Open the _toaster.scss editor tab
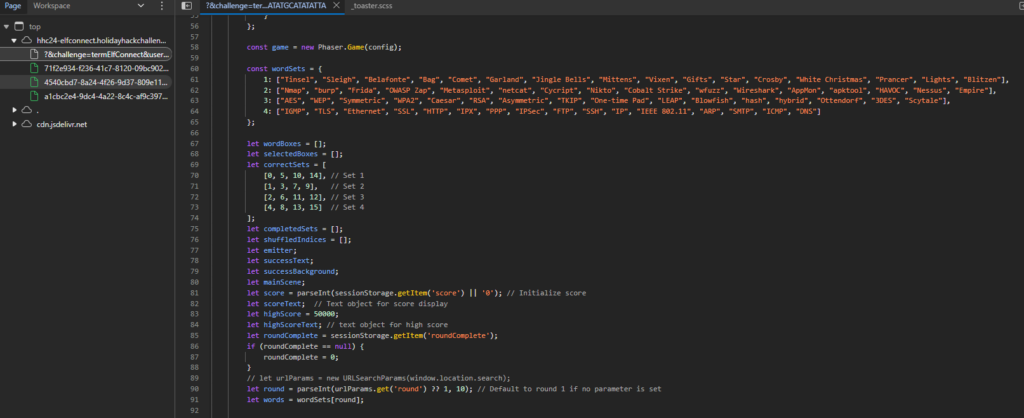This screenshot has width=1024, height=418. coord(372,6)
